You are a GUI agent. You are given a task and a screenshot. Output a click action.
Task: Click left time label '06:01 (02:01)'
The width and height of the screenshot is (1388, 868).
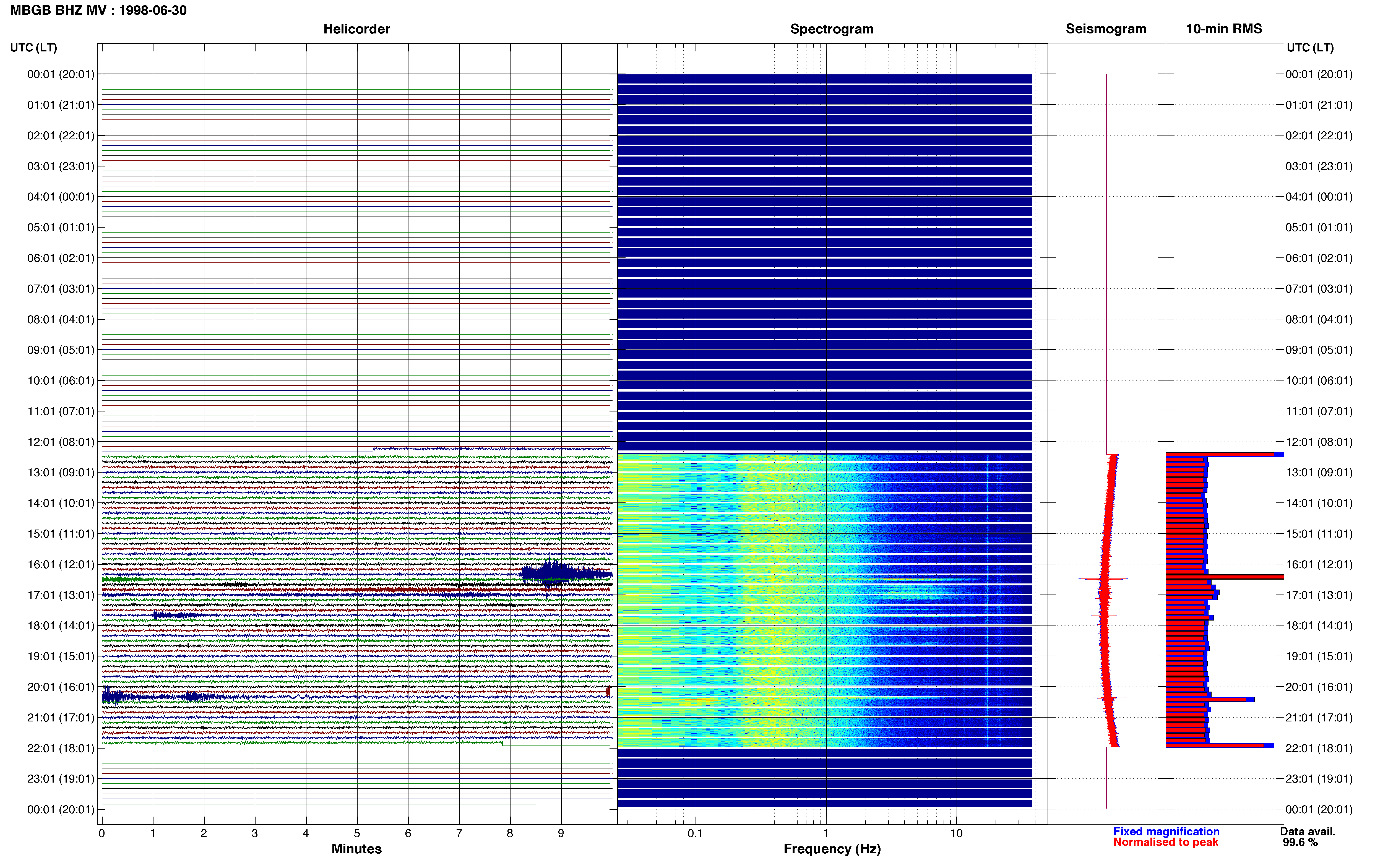[x=61, y=258]
